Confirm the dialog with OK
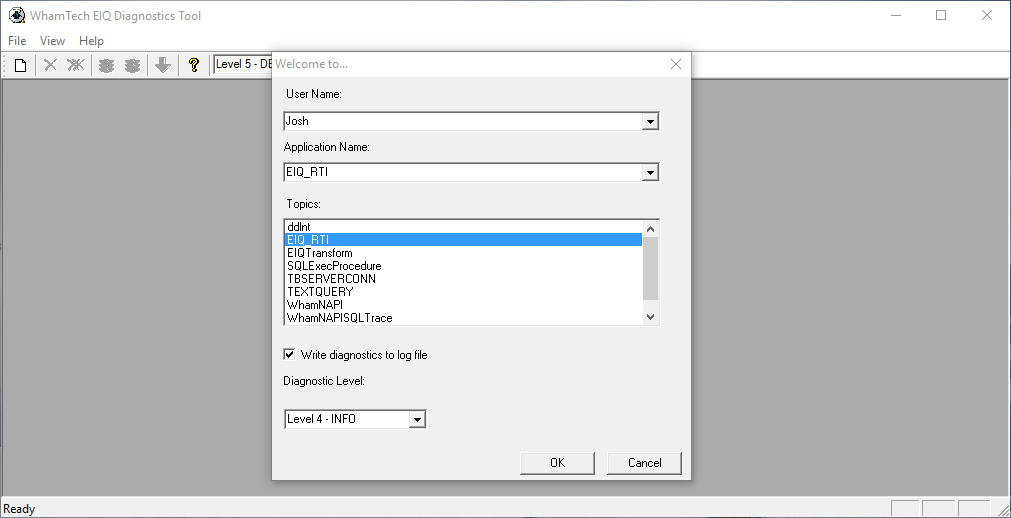 [557, 463]
